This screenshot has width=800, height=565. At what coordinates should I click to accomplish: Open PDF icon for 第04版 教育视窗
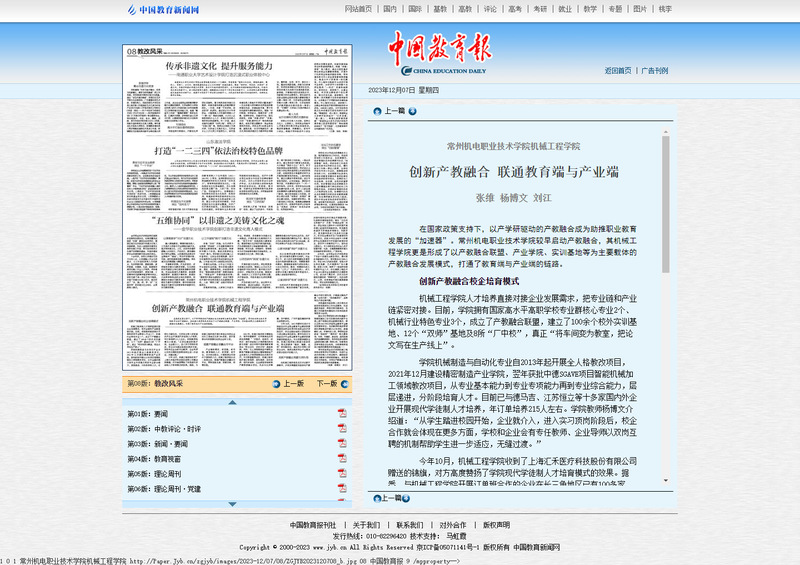click(x=341, y=458)
